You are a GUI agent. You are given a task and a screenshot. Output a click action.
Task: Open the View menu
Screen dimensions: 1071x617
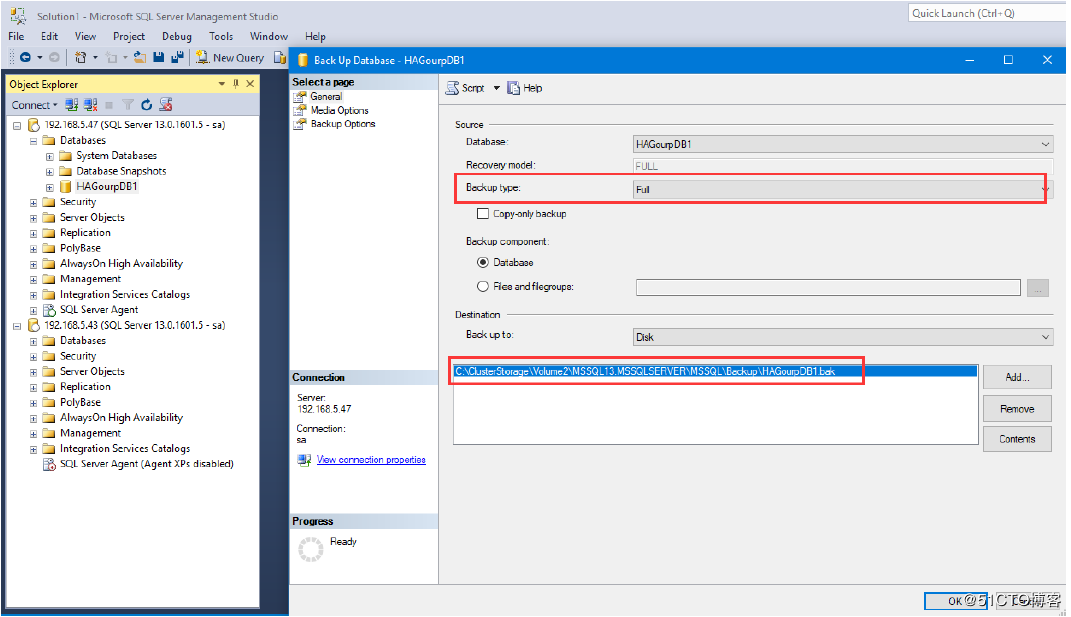(85, 36)
